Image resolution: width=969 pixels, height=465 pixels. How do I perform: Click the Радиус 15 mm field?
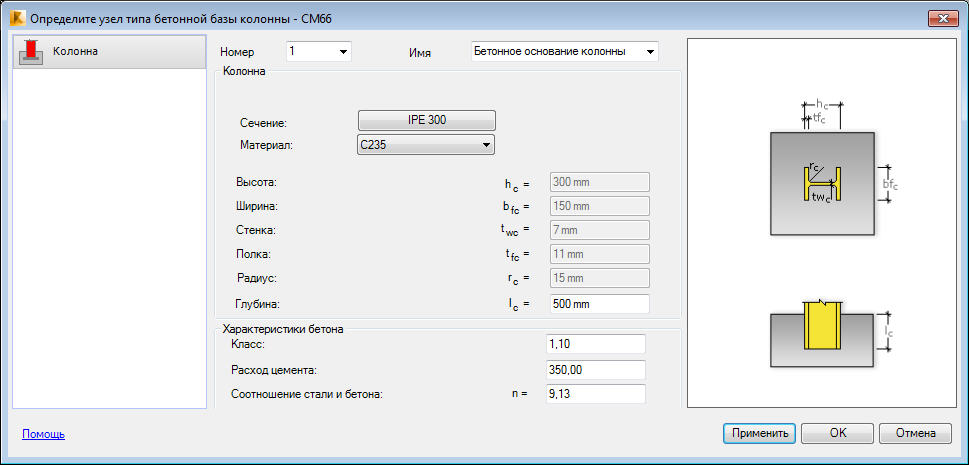pos(599,278)
